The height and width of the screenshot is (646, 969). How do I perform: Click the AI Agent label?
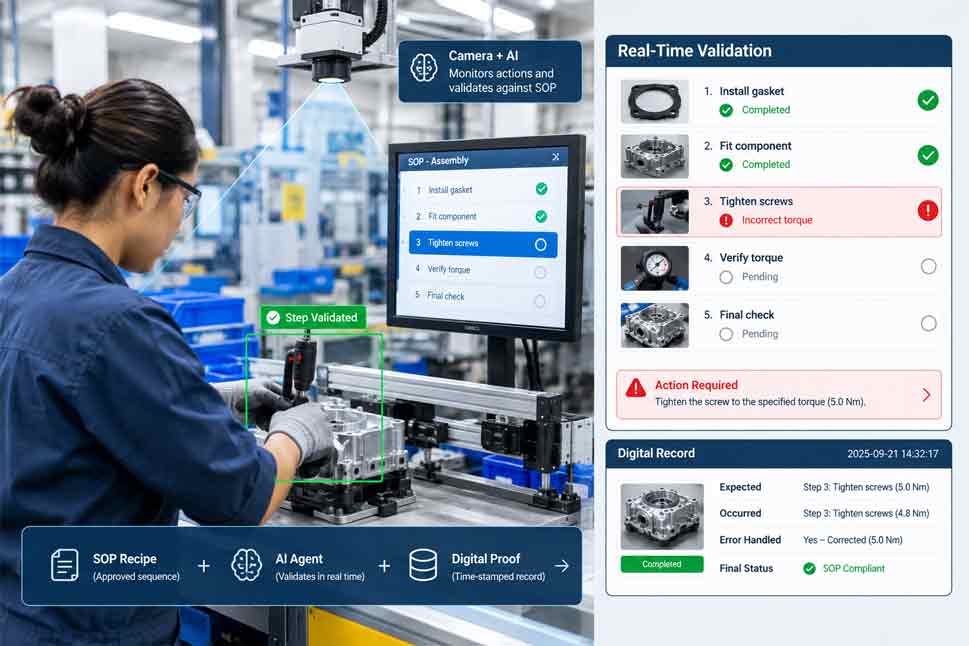[x=299, y=559]
